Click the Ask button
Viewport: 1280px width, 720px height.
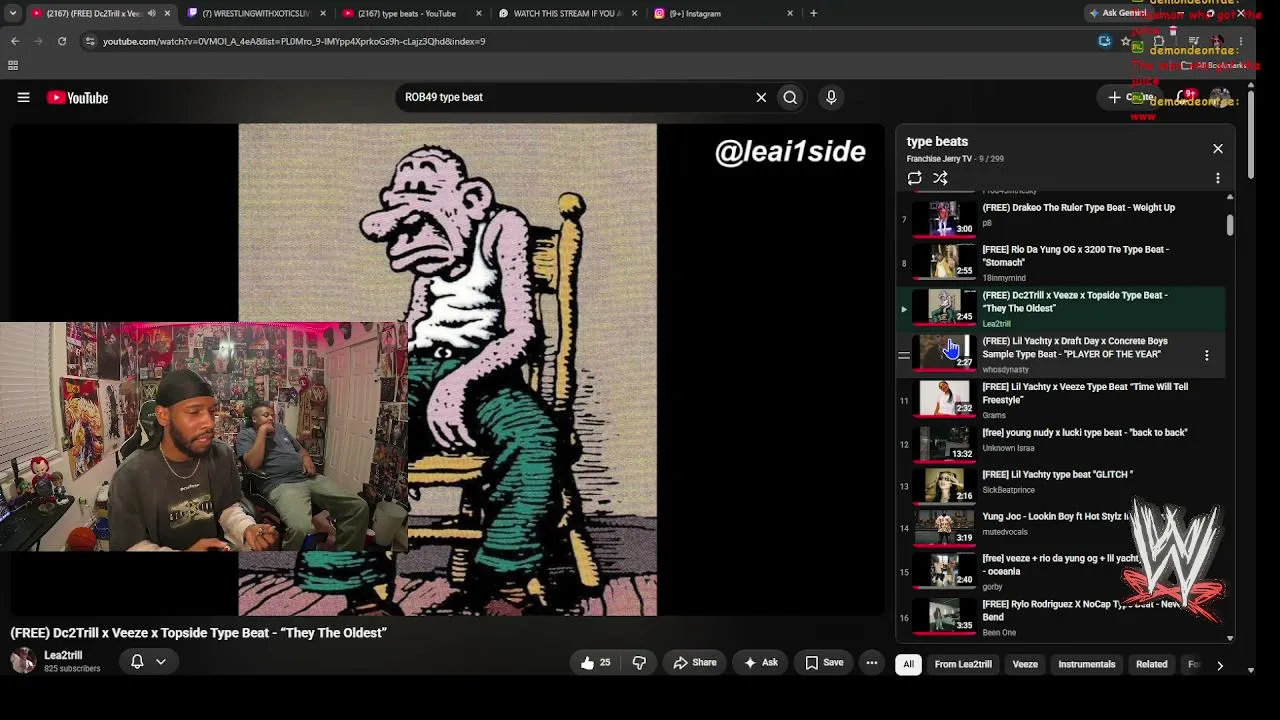point(759,662)
